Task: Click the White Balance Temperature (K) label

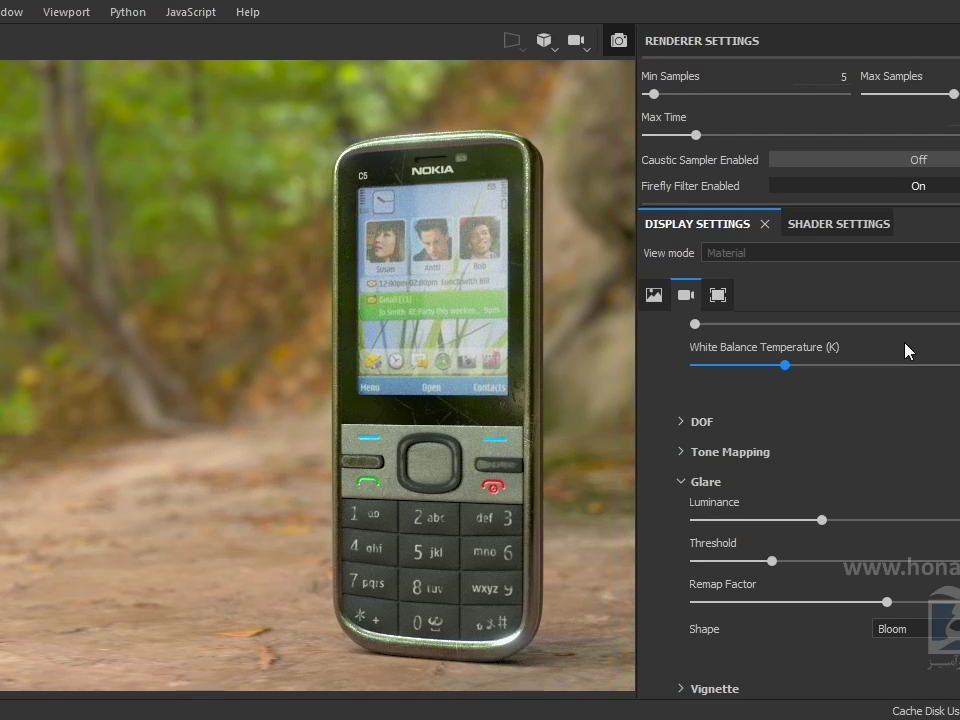Action: (764, 347)
